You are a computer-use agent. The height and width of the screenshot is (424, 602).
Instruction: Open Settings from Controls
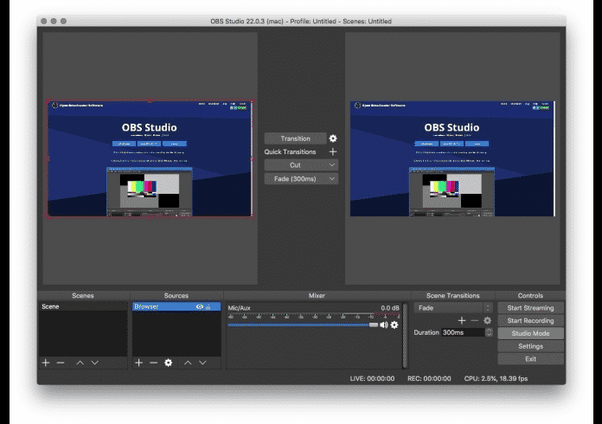tap(531, 346)
